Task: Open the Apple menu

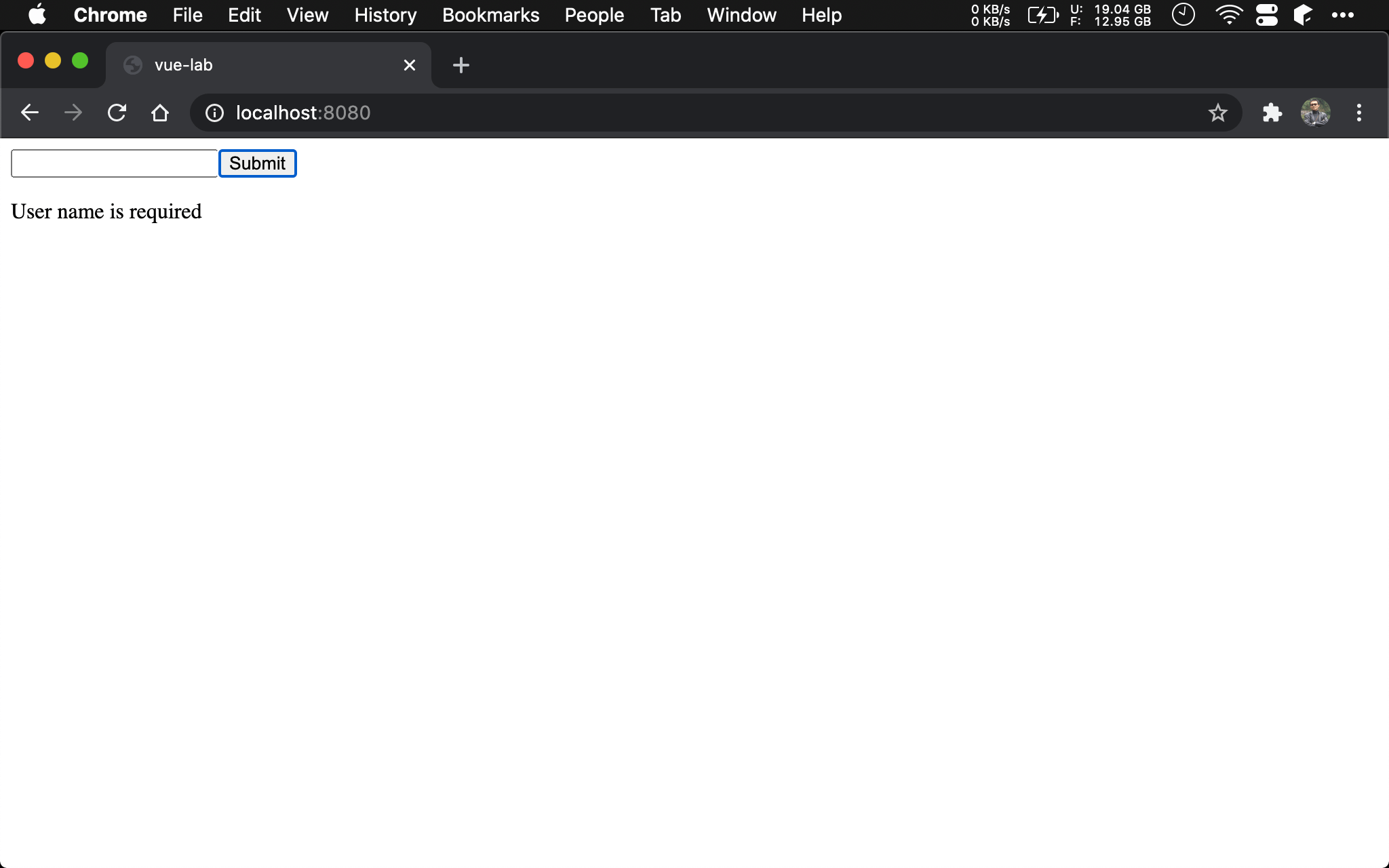Action: (x=37, y=15)
